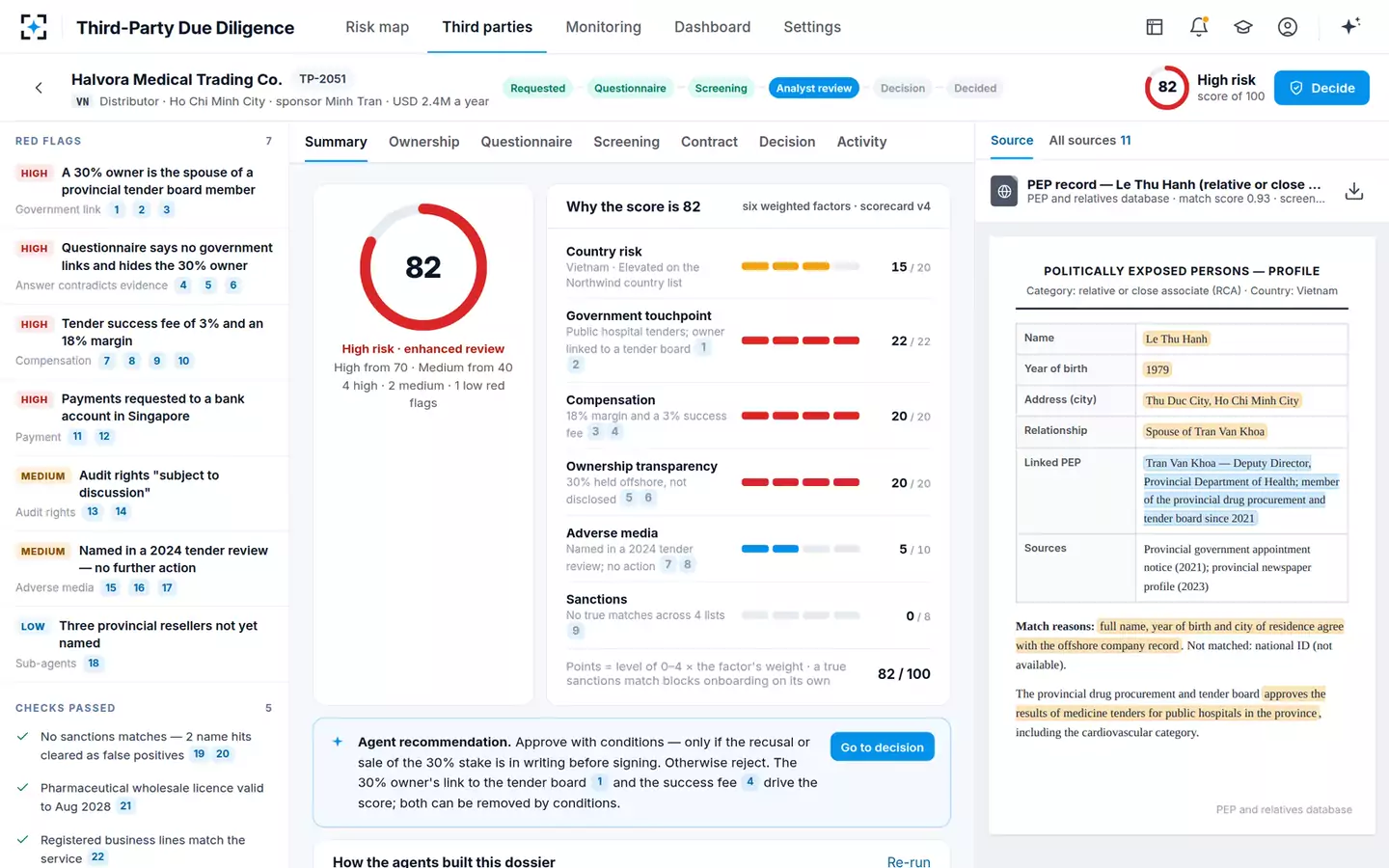Click the Country risk score bar
Viewport: 1389px width, 868px height.
[x=800, y=266]
